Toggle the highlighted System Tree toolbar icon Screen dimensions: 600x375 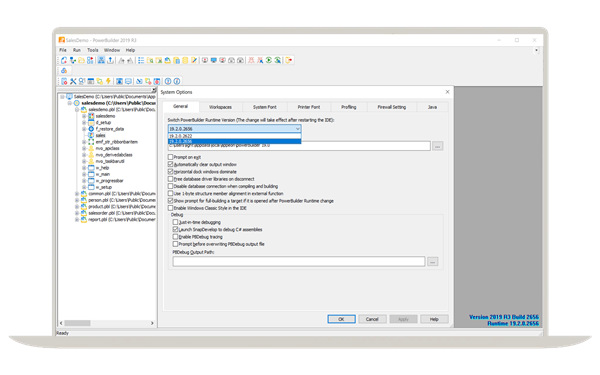101,60
